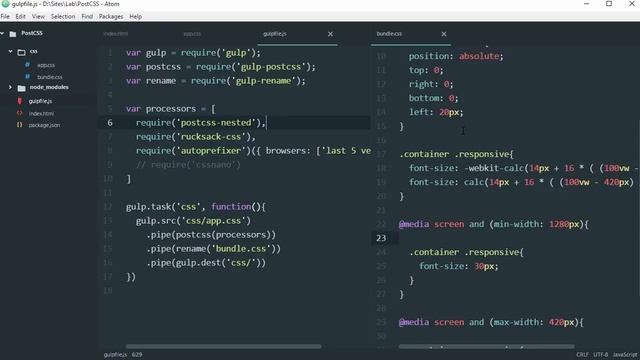Close the gulpfile.js tab
This screenshot has height=360, width=640.
(330, 34)
